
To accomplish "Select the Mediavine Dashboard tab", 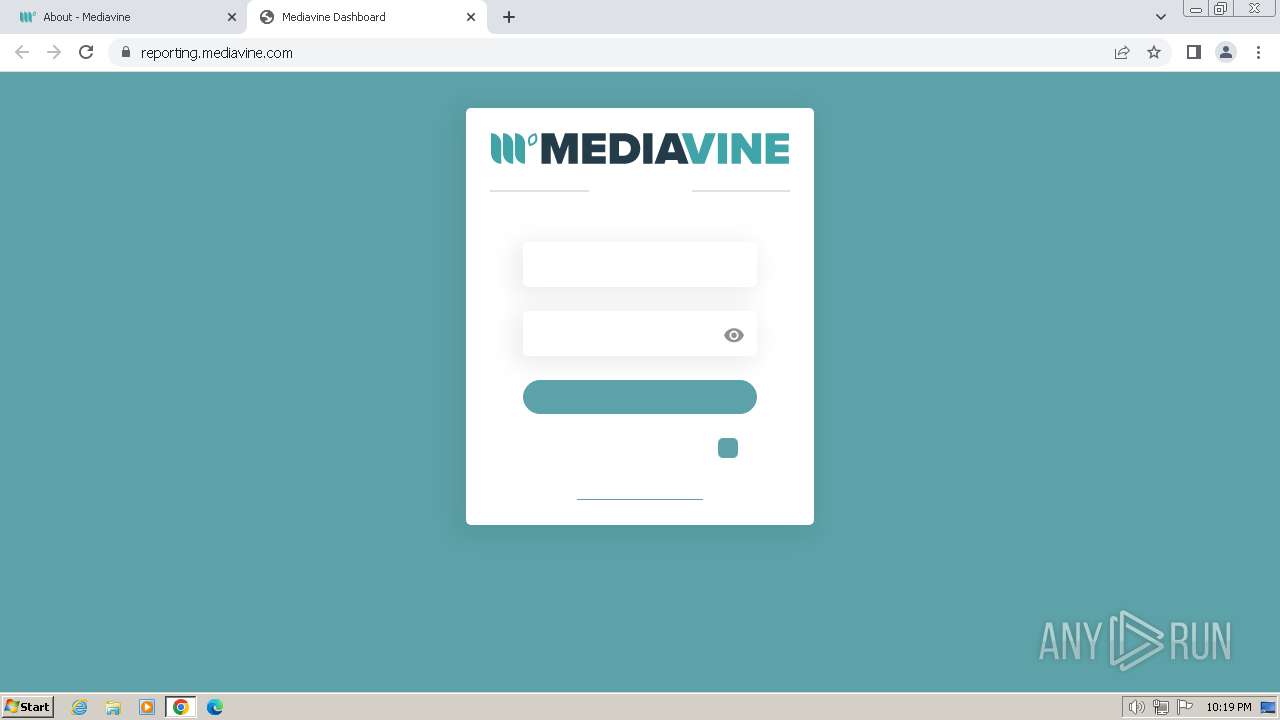I will (x=366, y=17).
